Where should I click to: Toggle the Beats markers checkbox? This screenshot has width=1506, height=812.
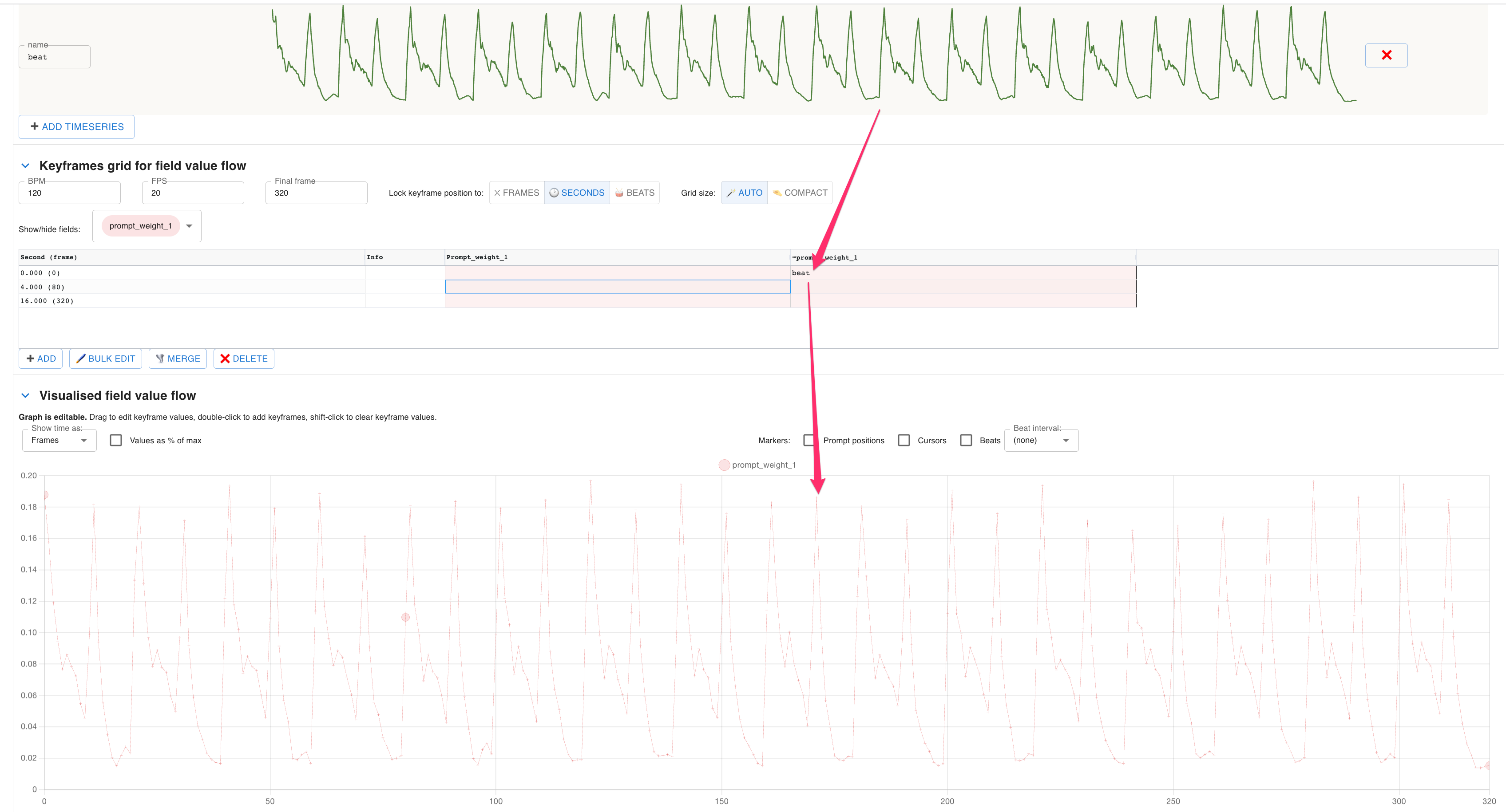pyautogui.click(x=966, y=440)
